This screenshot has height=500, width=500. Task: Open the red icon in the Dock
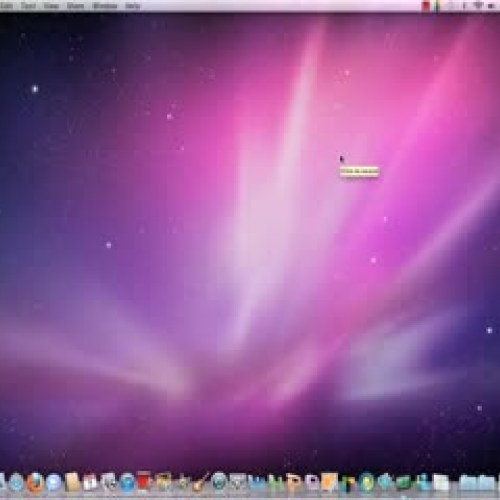(144, 481)
